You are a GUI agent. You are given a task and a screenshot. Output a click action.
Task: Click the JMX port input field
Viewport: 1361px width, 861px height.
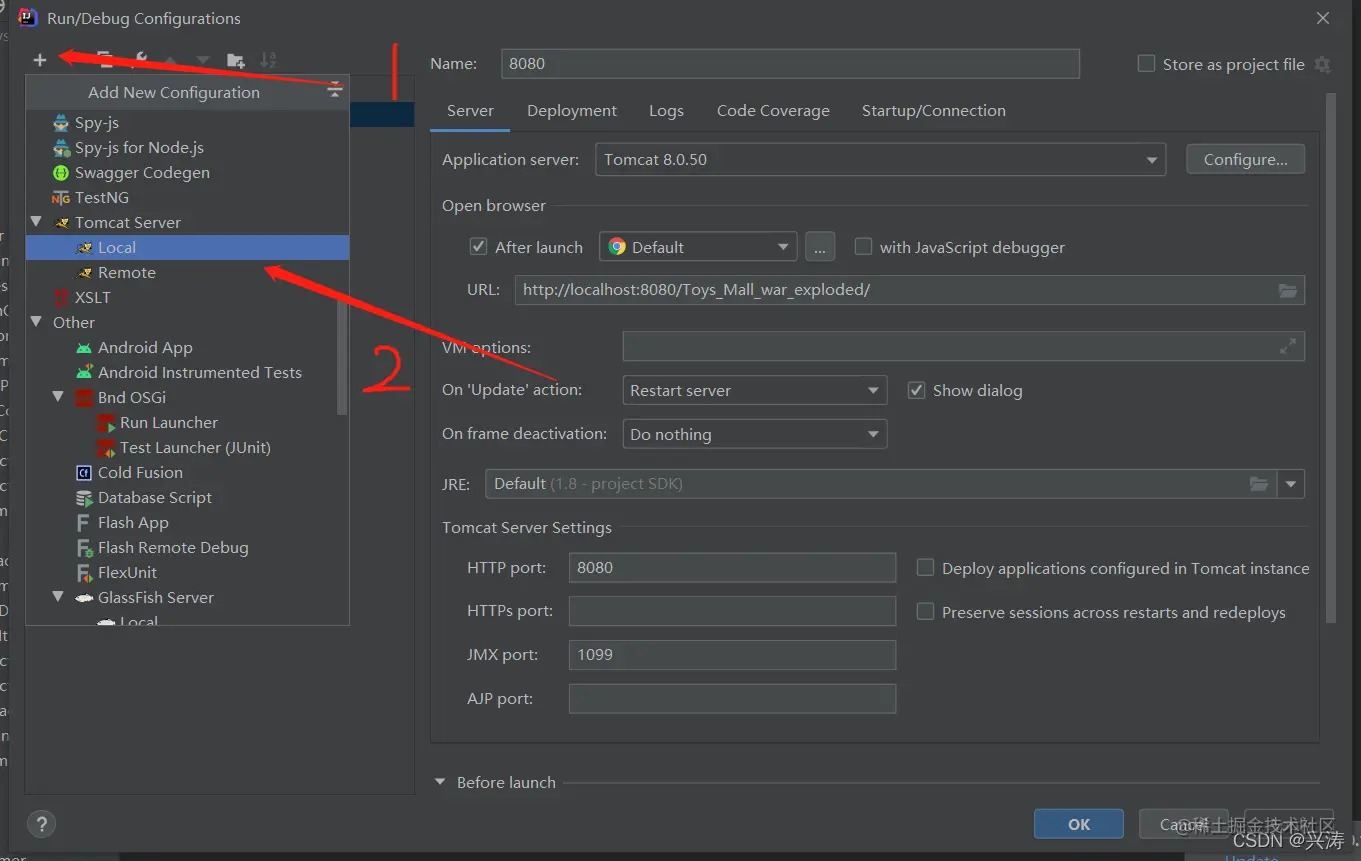coord(732,655)
